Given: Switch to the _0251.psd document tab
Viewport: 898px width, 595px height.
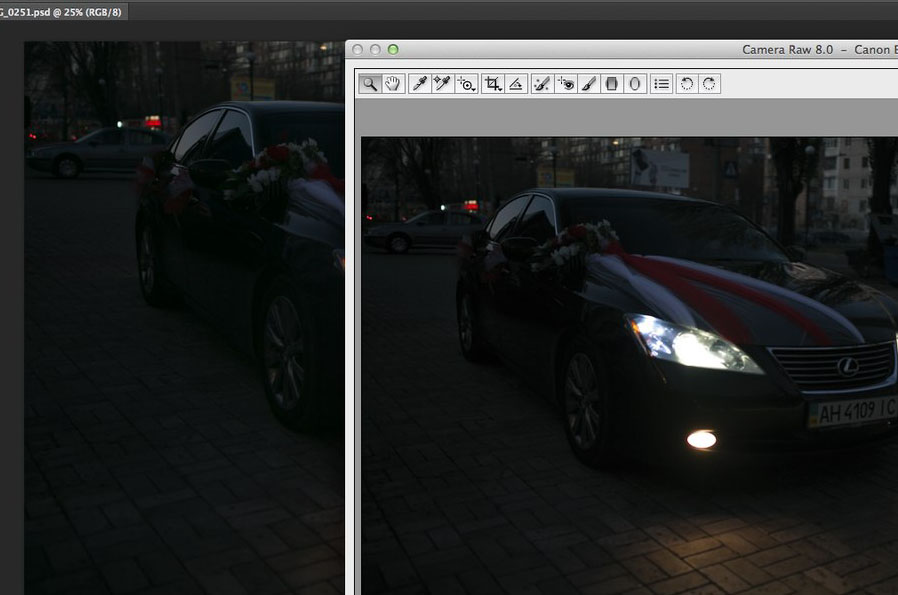Looking at the screenshot, I should (62, 11).
